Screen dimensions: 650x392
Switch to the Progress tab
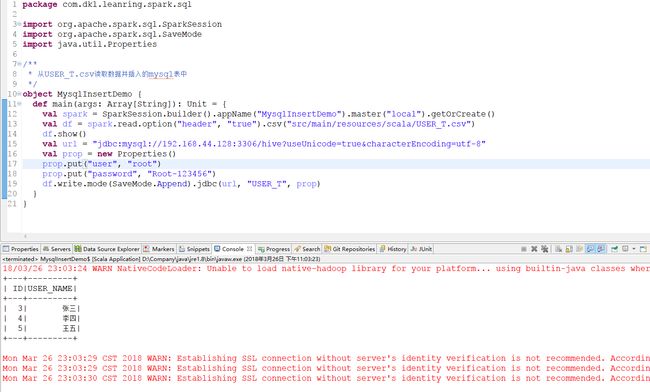274,249
